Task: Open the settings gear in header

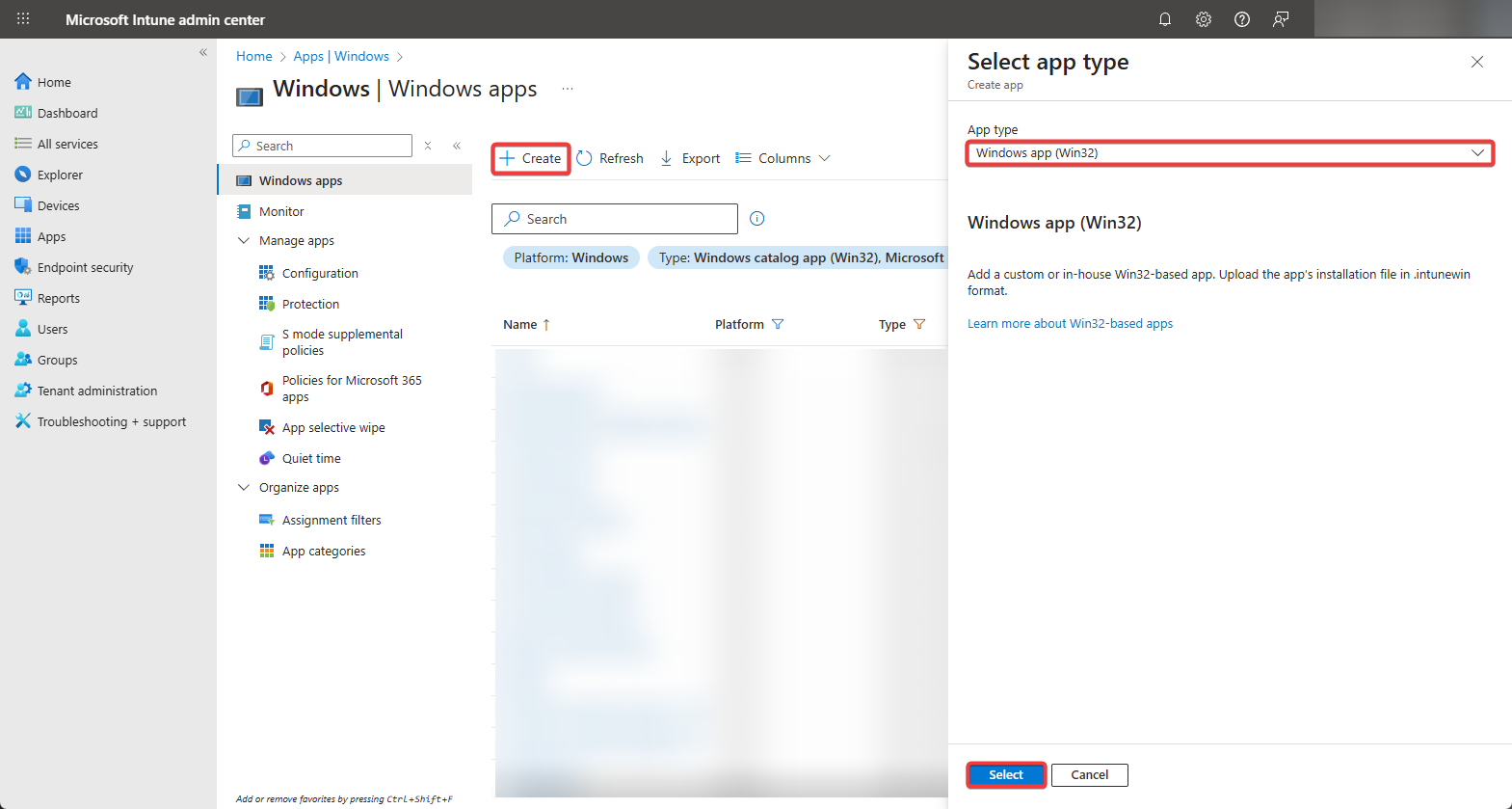Action: 1203,19
